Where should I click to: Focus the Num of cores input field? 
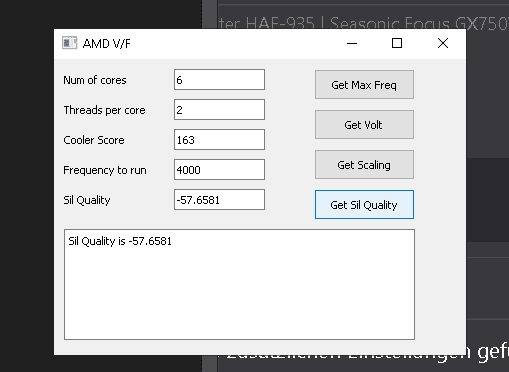(219, 80)
